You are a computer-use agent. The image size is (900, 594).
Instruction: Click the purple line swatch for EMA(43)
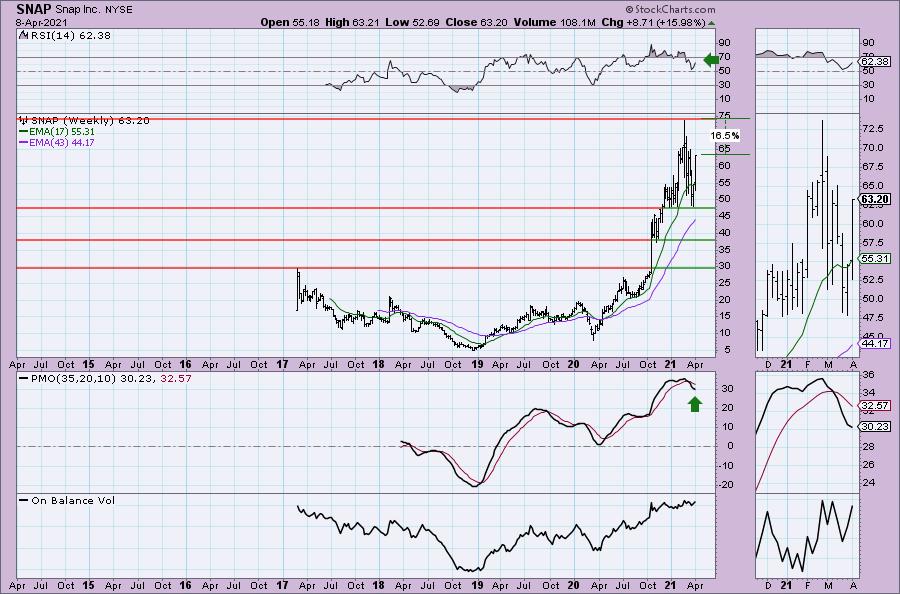coord(24,142)
